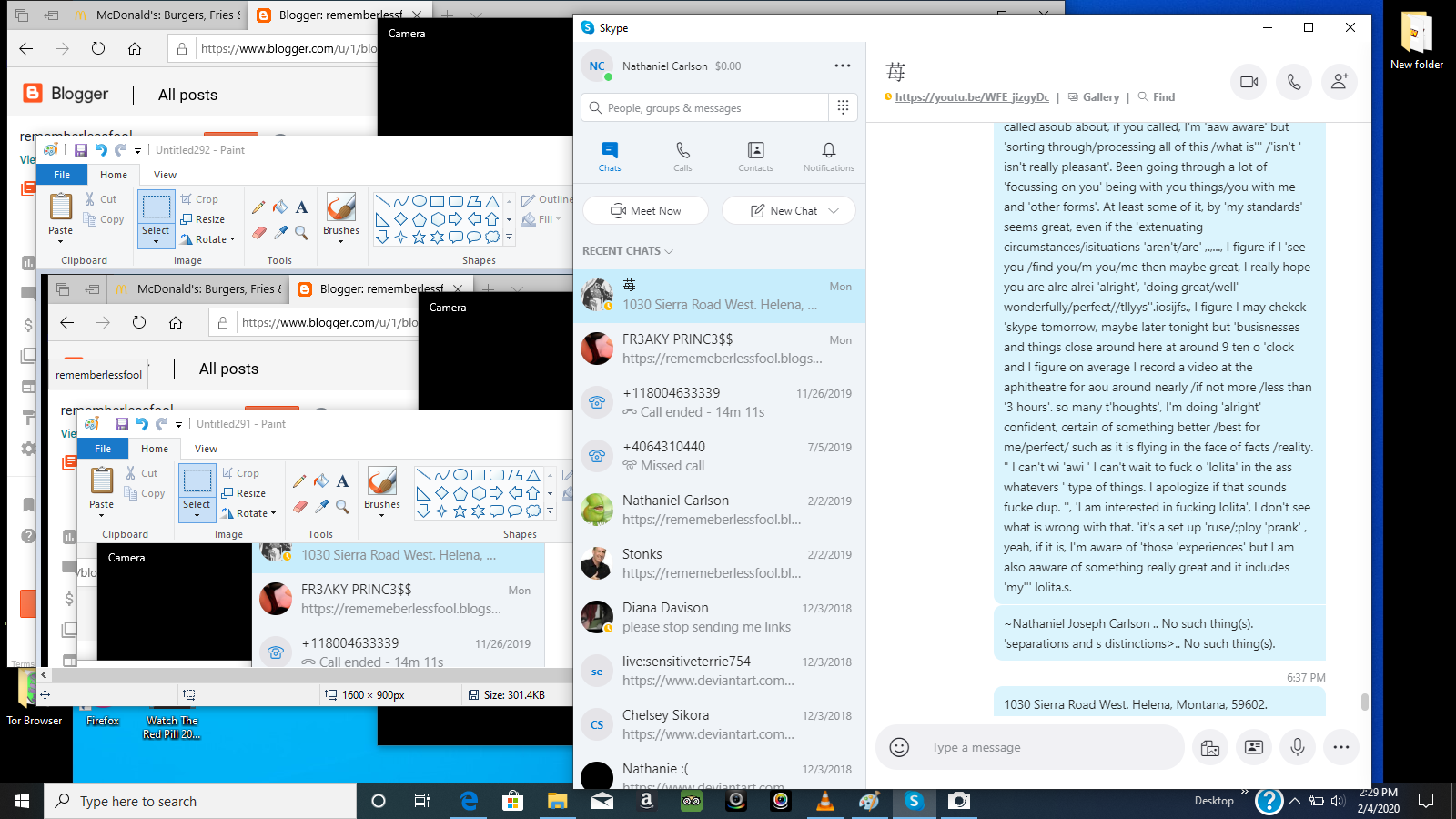Open the Paste dropdown arrow in Untitled292 Paint
The height and width of the screenshot is (819, 1456).
60,241
